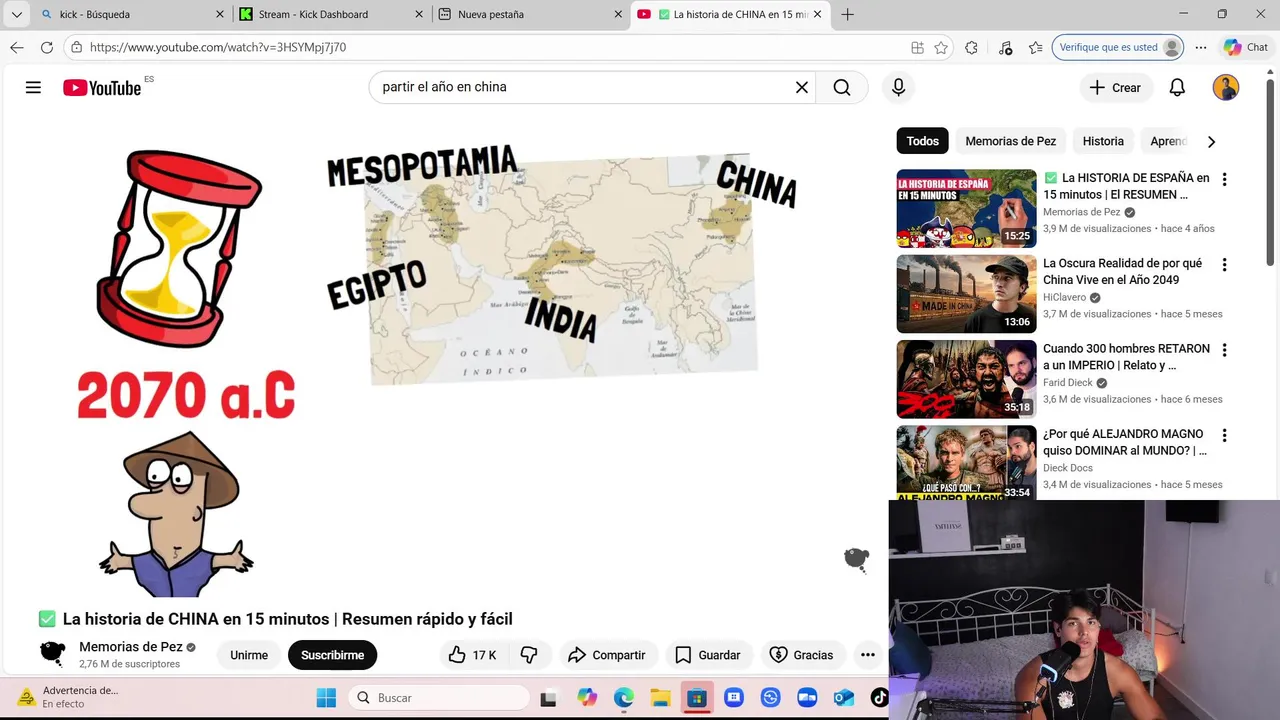Open Copilot Chat in the browser
Screen dimensions: 1280x720
point(1245,47)
